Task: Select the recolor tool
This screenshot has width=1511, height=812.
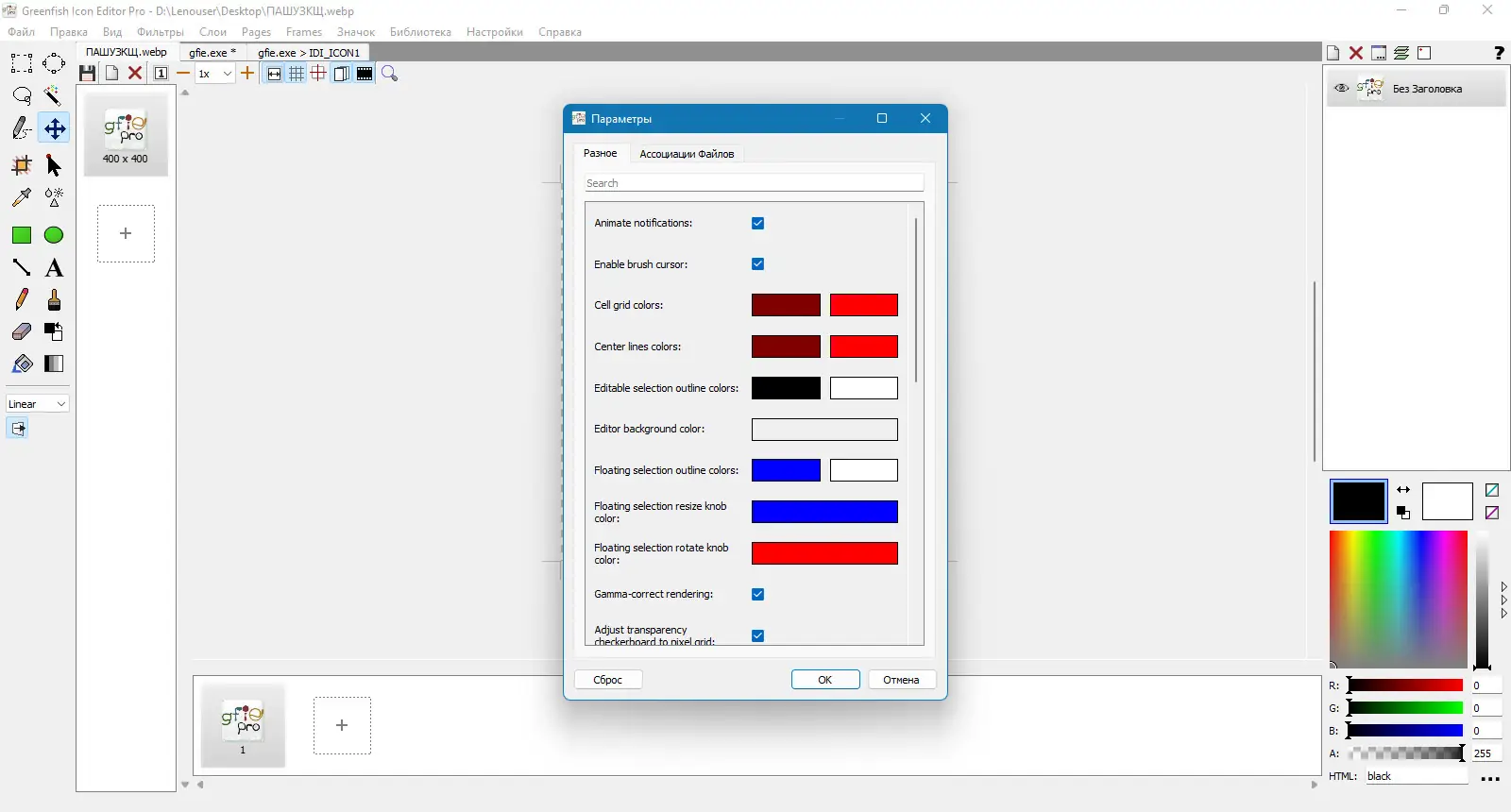Action: point(54,331)
